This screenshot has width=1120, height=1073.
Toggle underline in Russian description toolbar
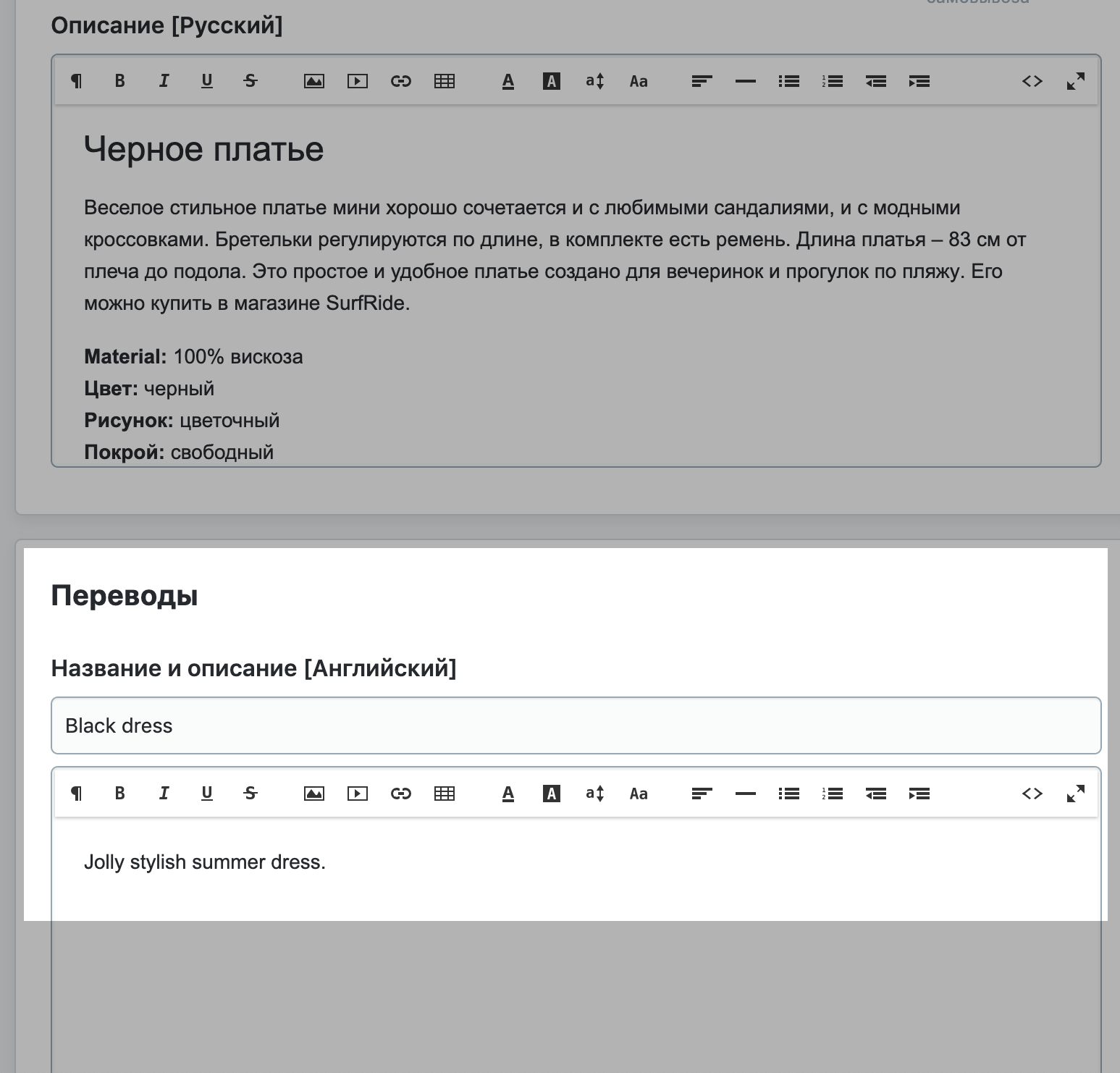point(207,81)
